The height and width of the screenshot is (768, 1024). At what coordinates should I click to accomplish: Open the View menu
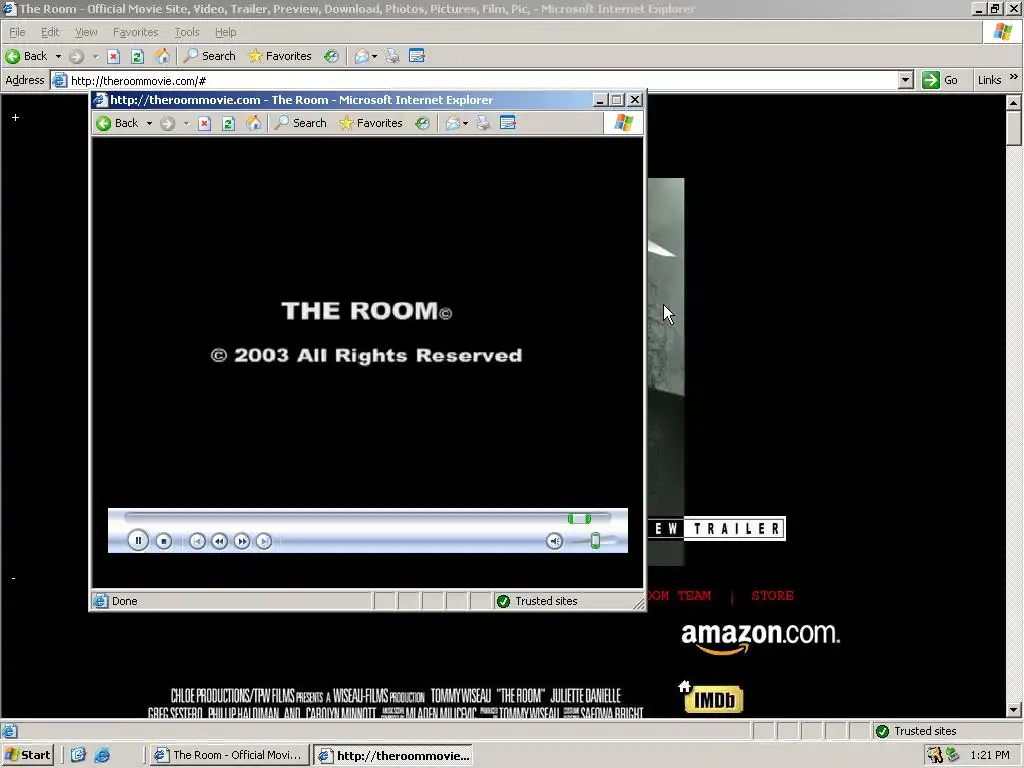[86, 32]
